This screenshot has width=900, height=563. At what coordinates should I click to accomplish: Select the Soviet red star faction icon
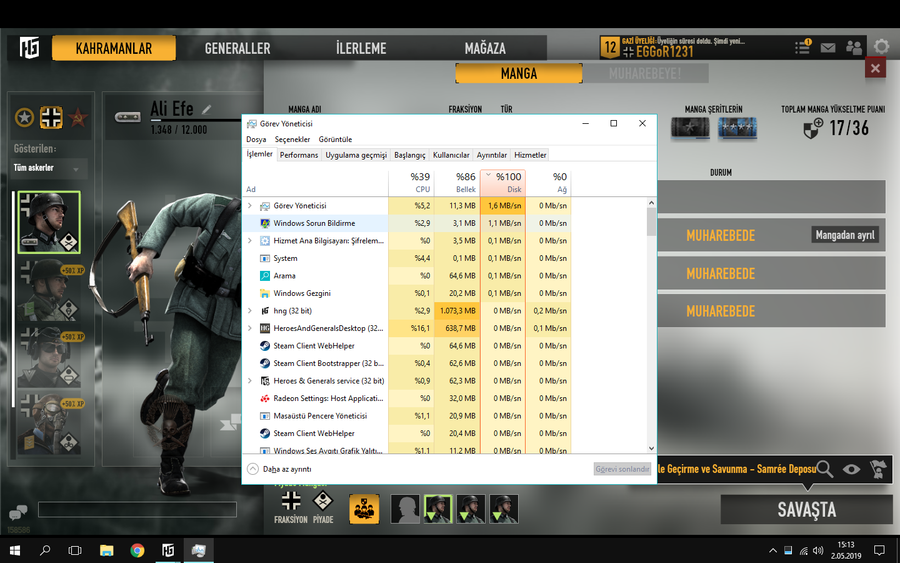[x=78, y=118]
